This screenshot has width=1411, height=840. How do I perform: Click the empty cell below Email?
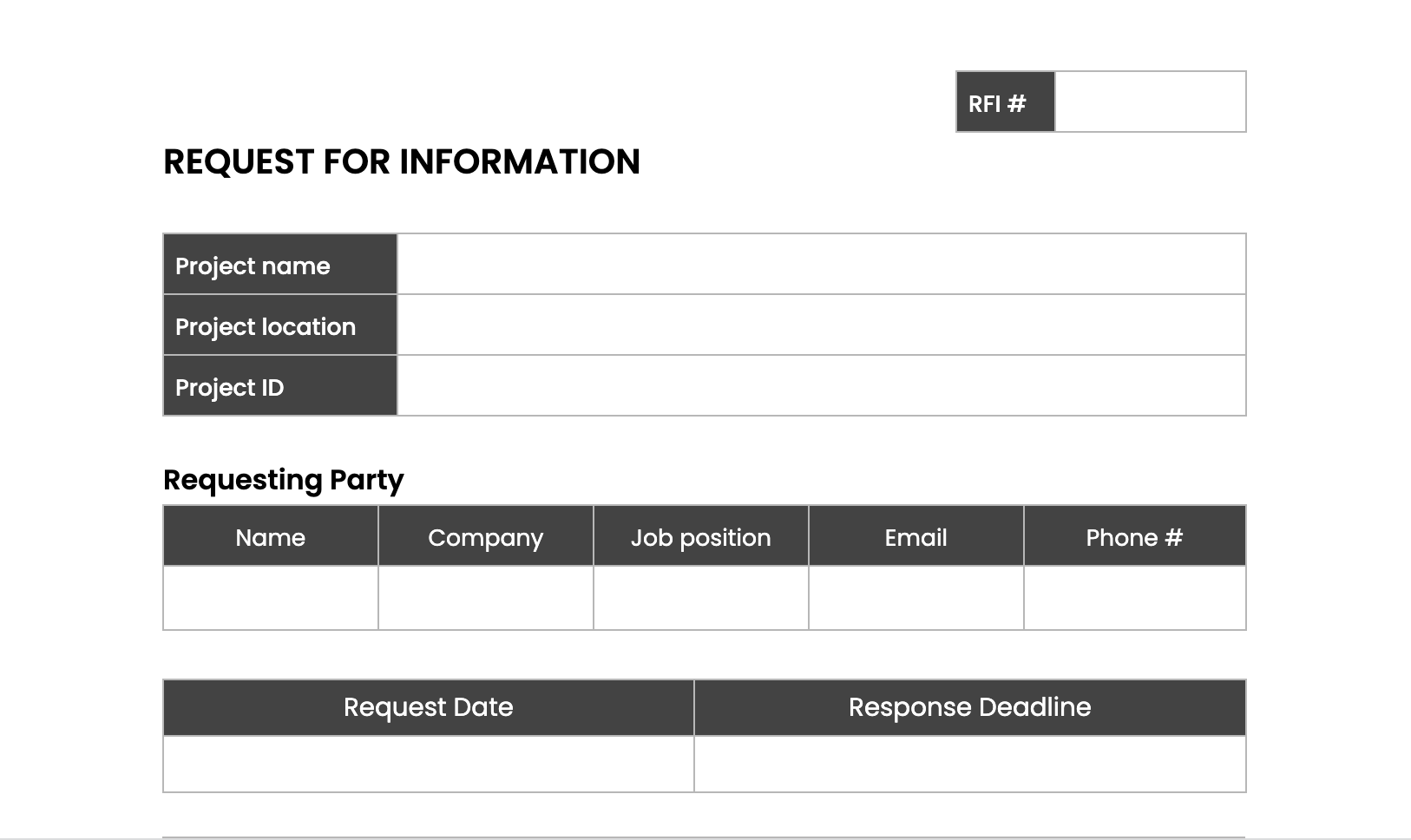click(x=916, y=598)
